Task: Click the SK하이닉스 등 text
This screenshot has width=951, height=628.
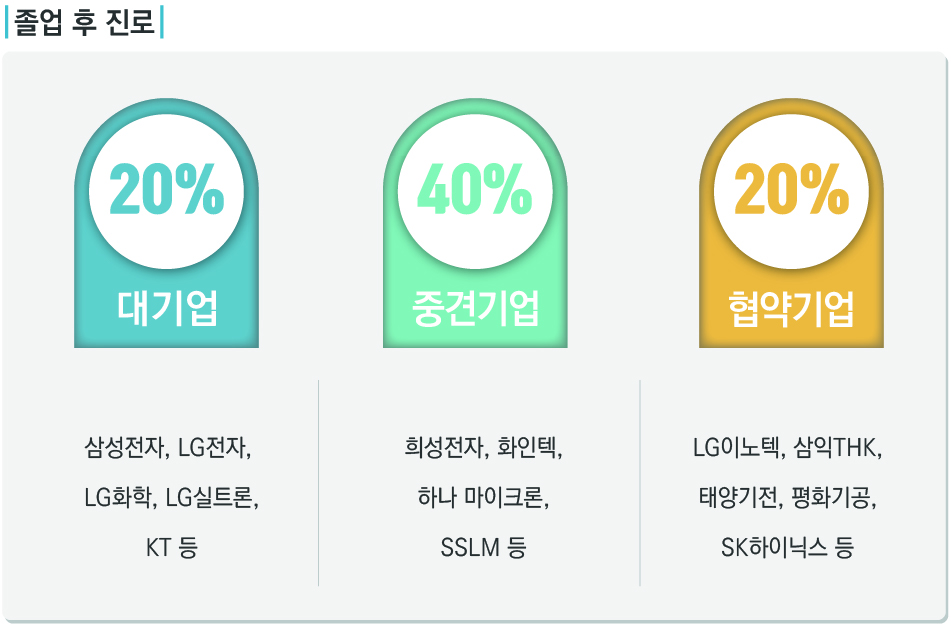Action: pyautogui.click(x=787, y=547)
